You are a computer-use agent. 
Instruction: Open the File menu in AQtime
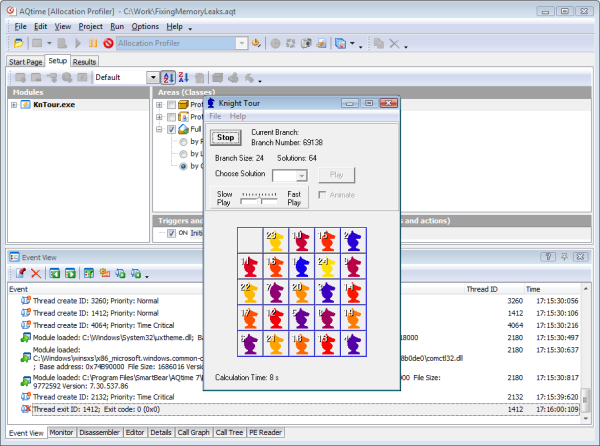20,26
